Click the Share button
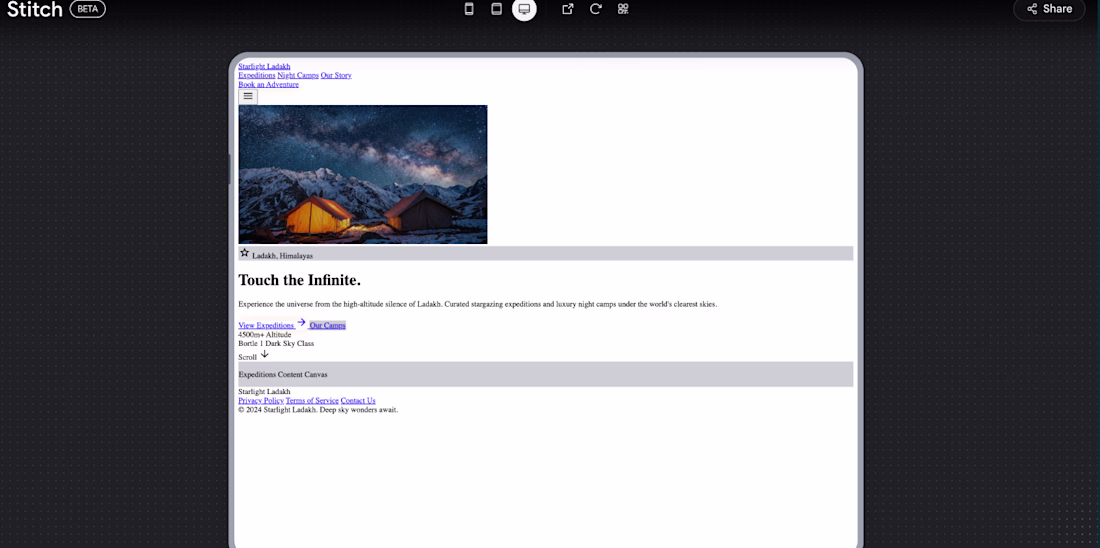 (x=1049, y=9)
